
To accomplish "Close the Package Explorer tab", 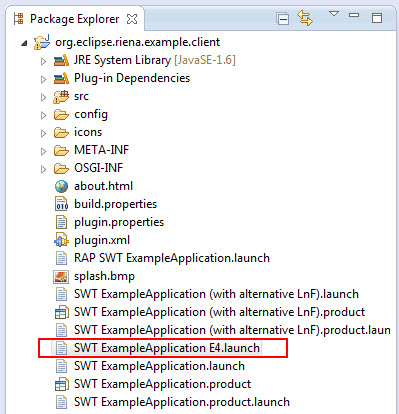I will (x=132, y=19).
